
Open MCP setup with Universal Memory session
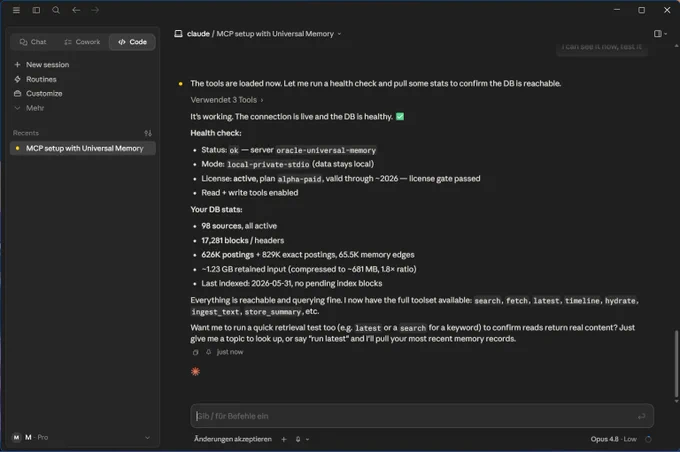(x=84, y=148)
